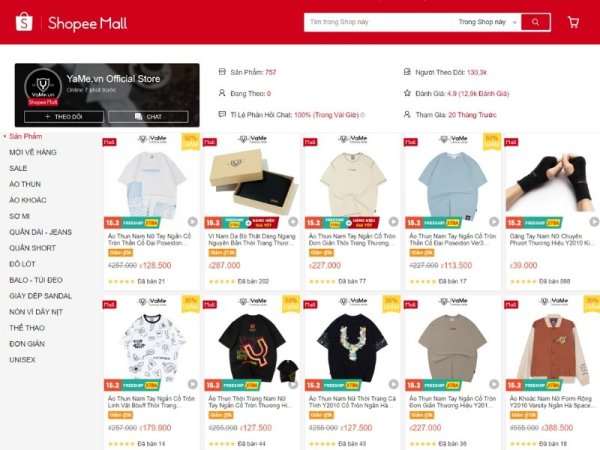Play video on white Poseidon t-shirt

point(192,222)
